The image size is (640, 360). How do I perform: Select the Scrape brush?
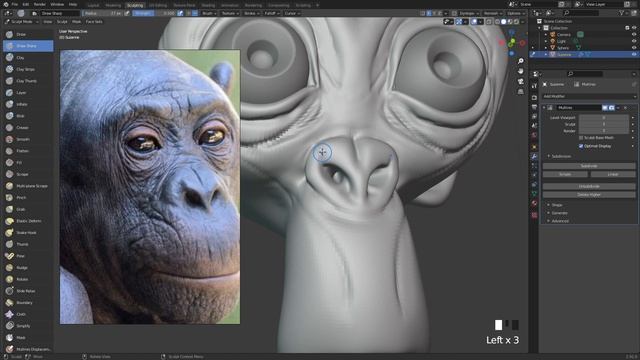click(x=28, y=174)
